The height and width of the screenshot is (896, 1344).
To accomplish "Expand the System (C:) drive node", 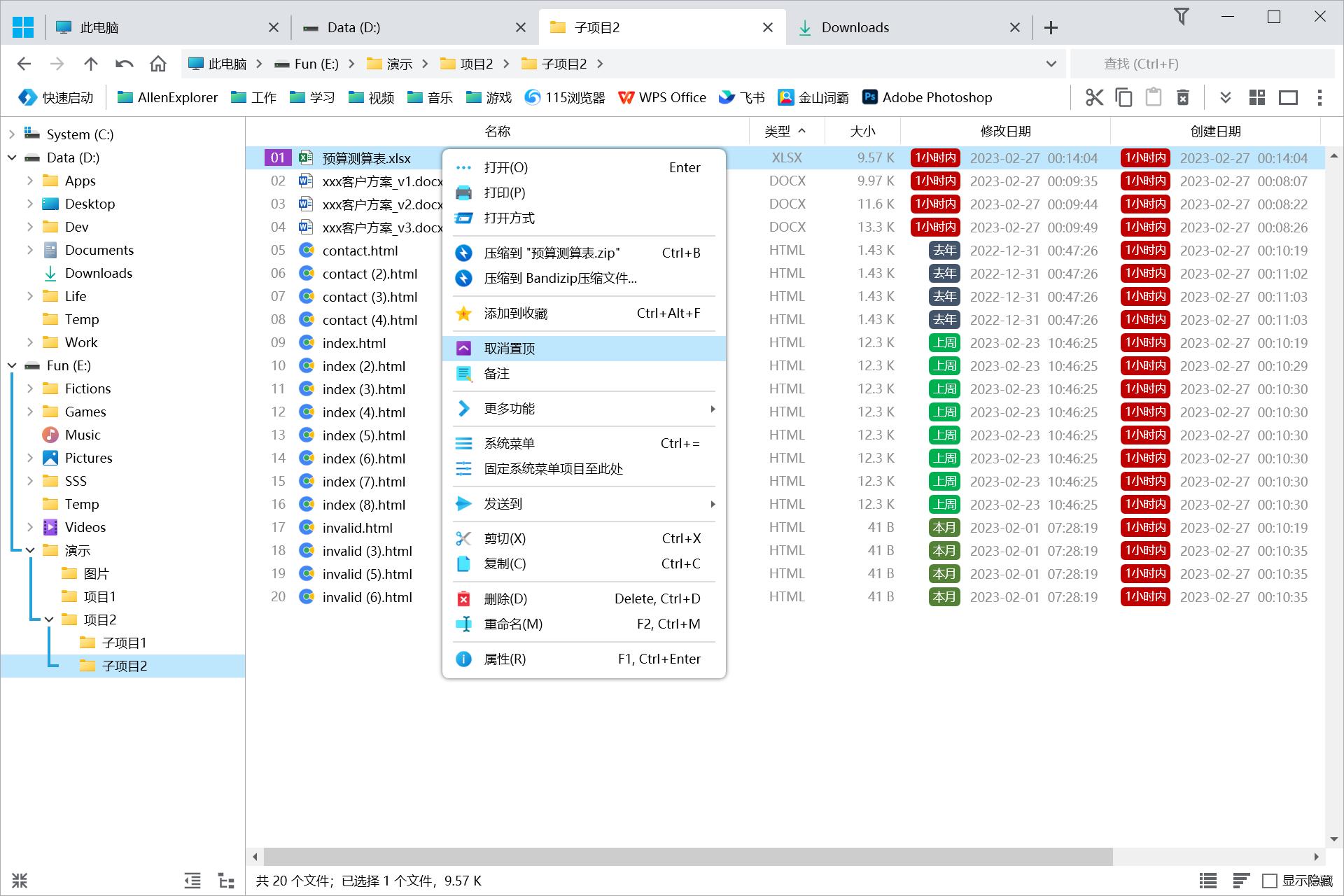I will pos(12,134).
